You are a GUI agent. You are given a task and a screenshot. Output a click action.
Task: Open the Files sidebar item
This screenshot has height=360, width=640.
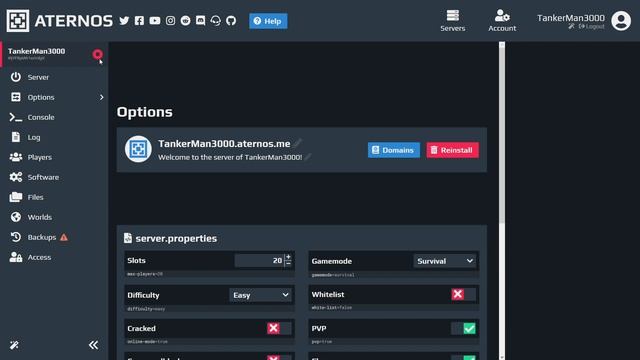point(54,197)
